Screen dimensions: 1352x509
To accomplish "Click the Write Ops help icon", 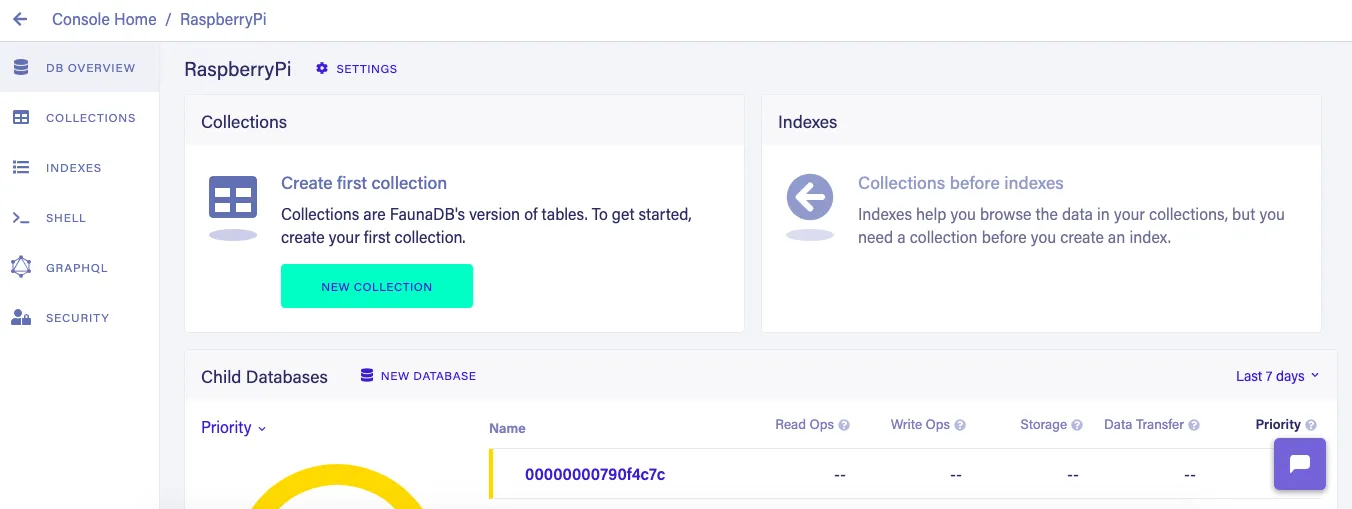I will coord(960,425).
